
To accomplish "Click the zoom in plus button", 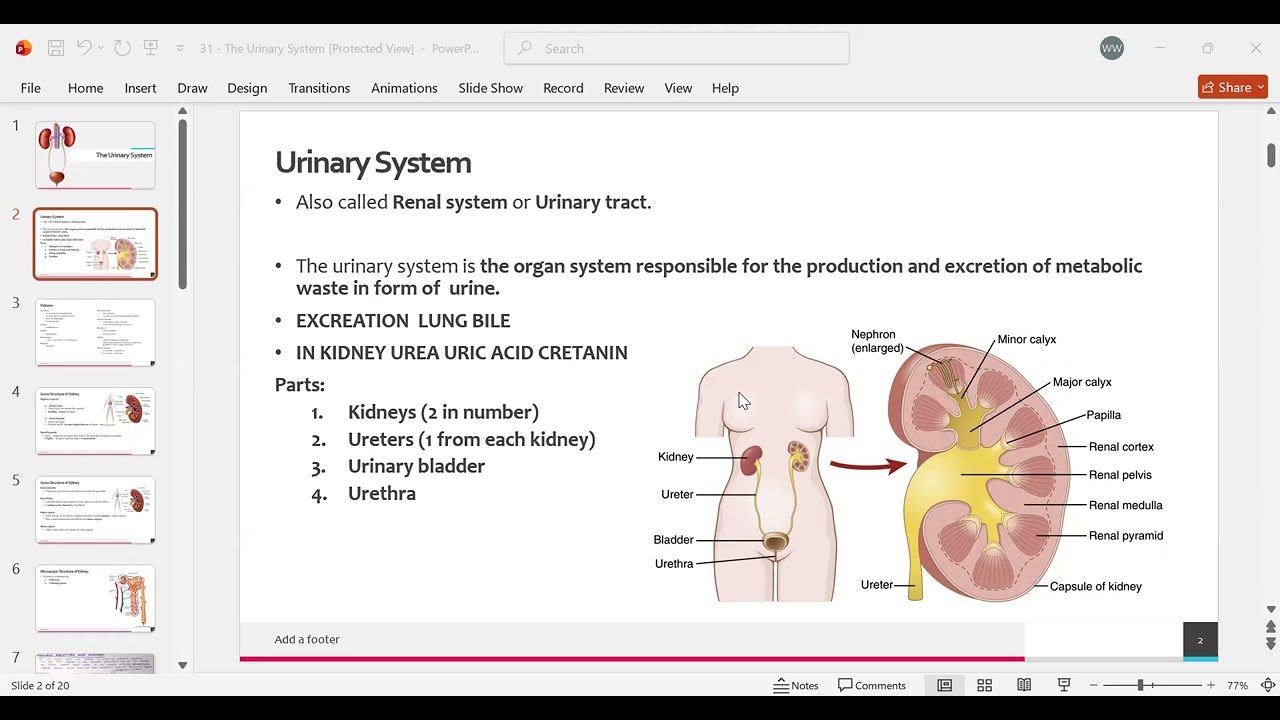I will (1211, 685).
